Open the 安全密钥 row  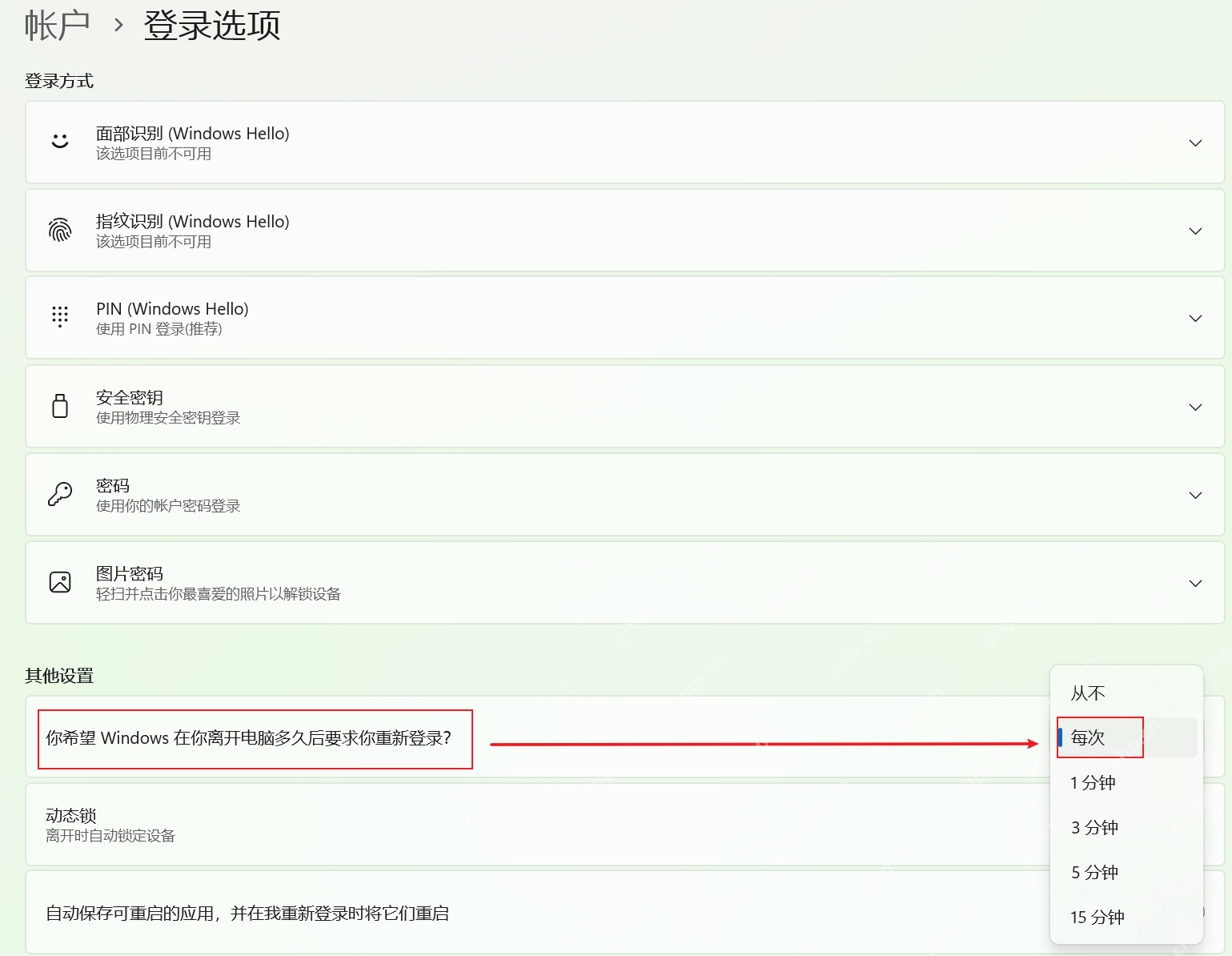tap(625, 407)
